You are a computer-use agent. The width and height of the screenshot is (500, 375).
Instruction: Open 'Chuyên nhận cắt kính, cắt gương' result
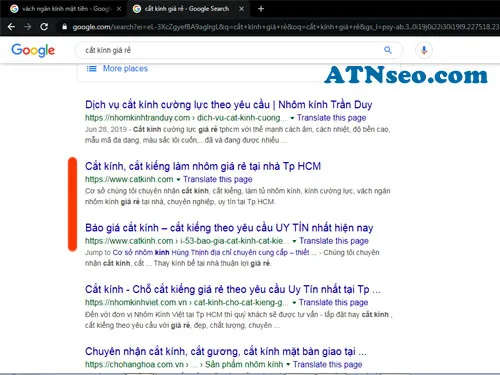[226, 351]
